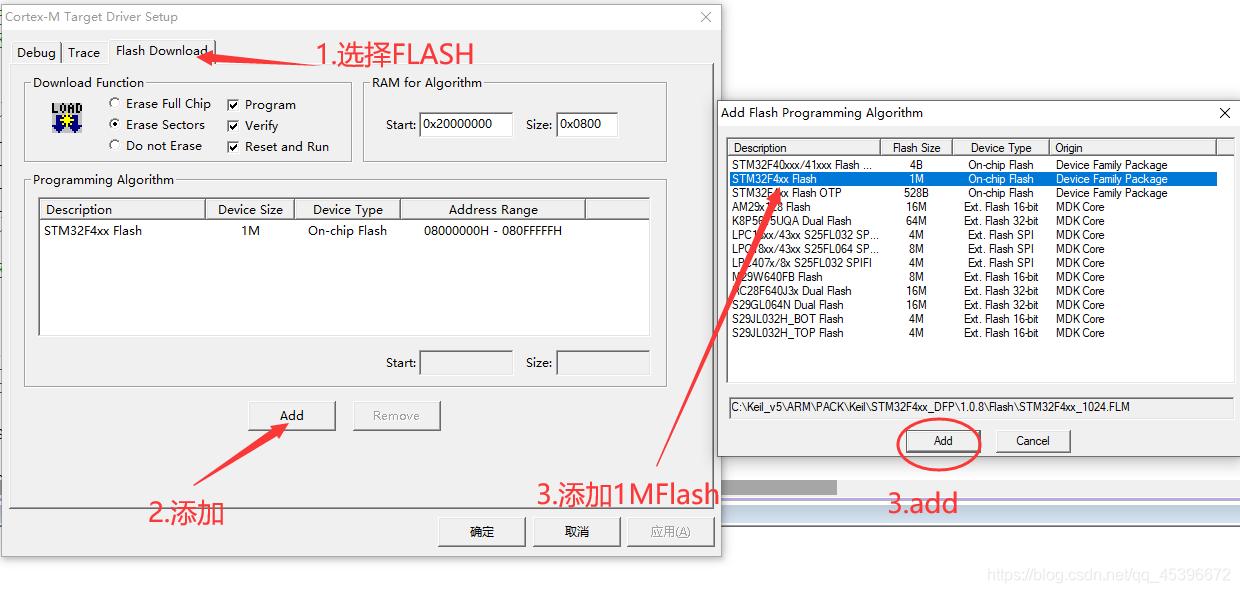Select the Do not Erase option
1240x593 pixels.
(155, 145)
